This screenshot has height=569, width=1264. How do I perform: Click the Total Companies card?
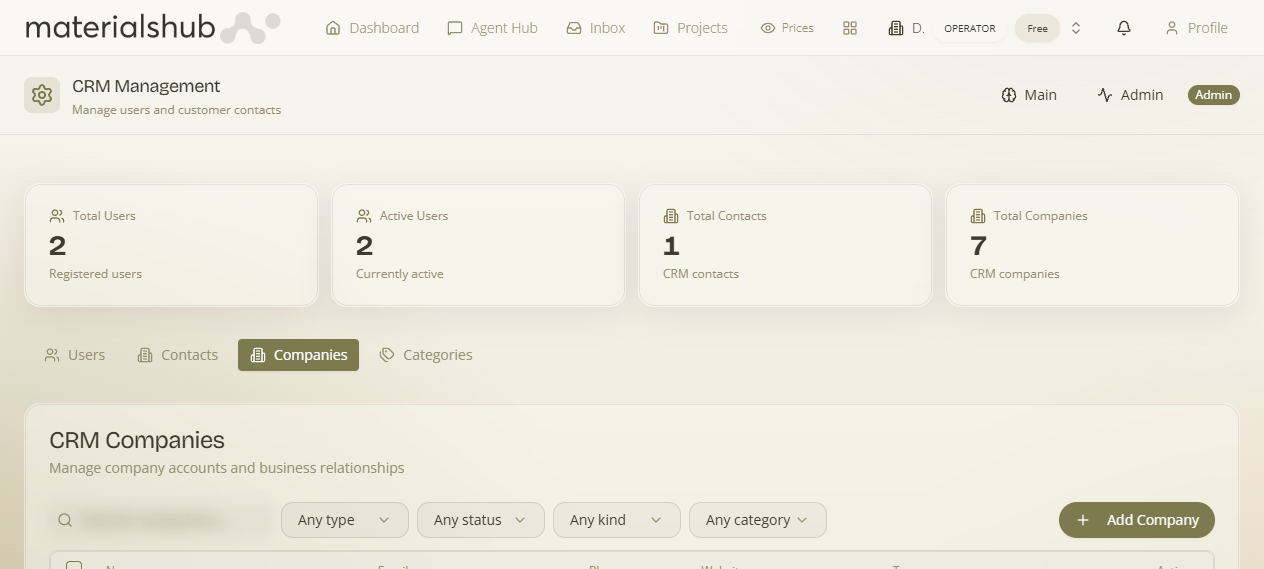click(x=1092, y=245)
